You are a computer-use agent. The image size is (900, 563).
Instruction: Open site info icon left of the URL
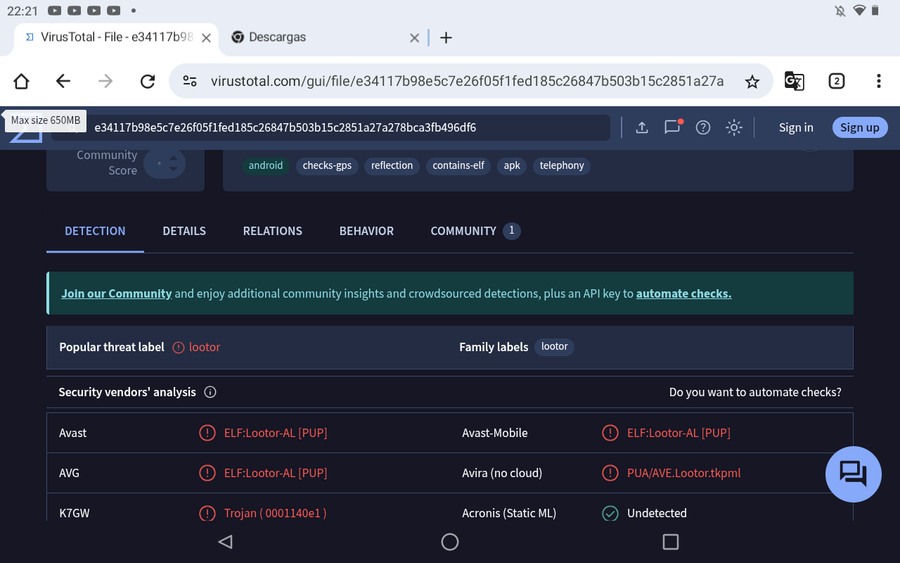coord(190,81)
